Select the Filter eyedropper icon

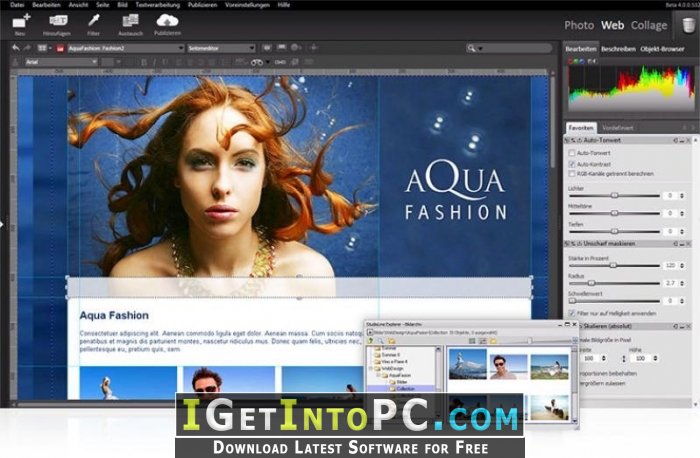coord(93,21)
